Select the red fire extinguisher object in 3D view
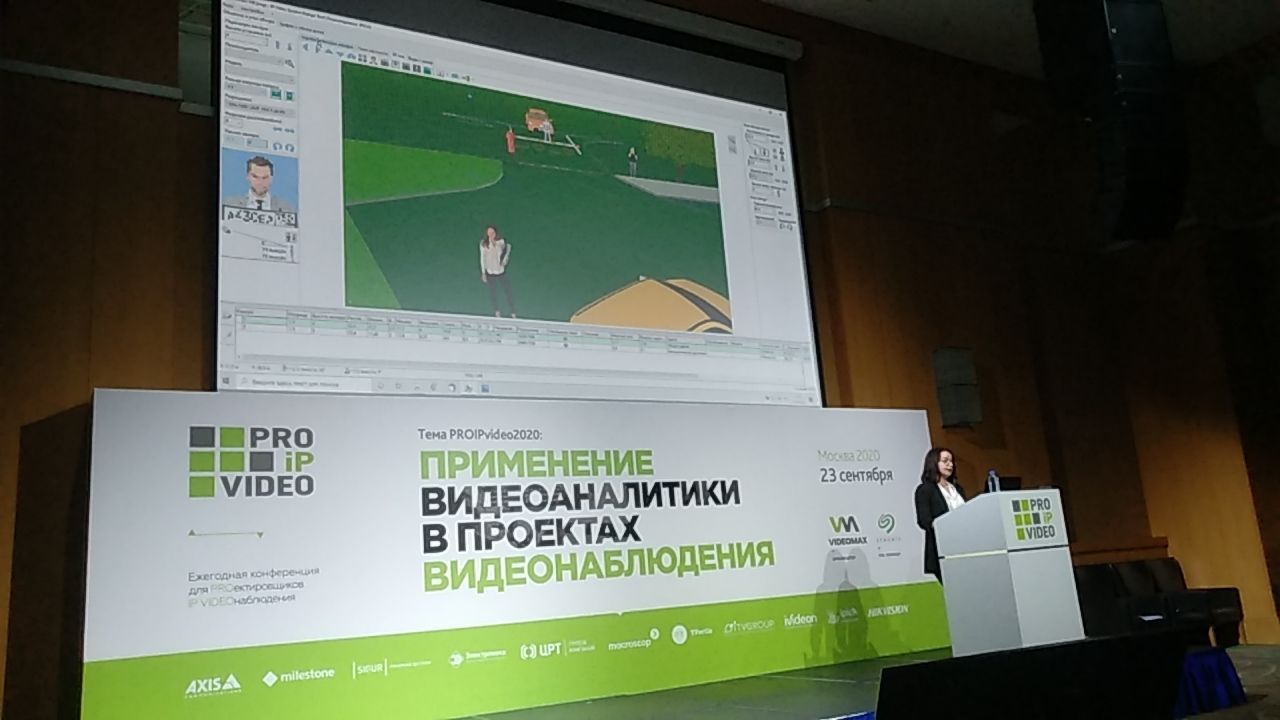This screenshot has width=1280, height=720. pos(510,139)
